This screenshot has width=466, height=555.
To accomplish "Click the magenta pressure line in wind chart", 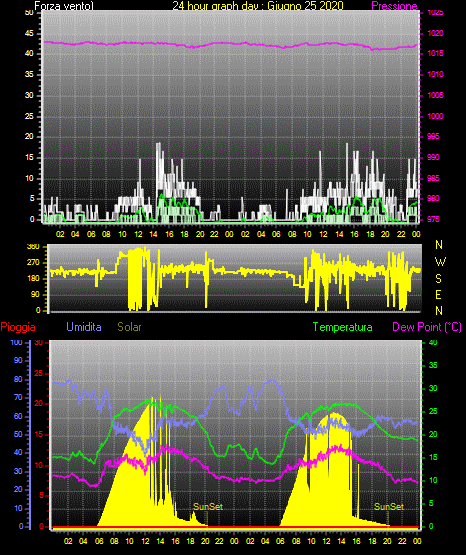I will tap(230, 44).
